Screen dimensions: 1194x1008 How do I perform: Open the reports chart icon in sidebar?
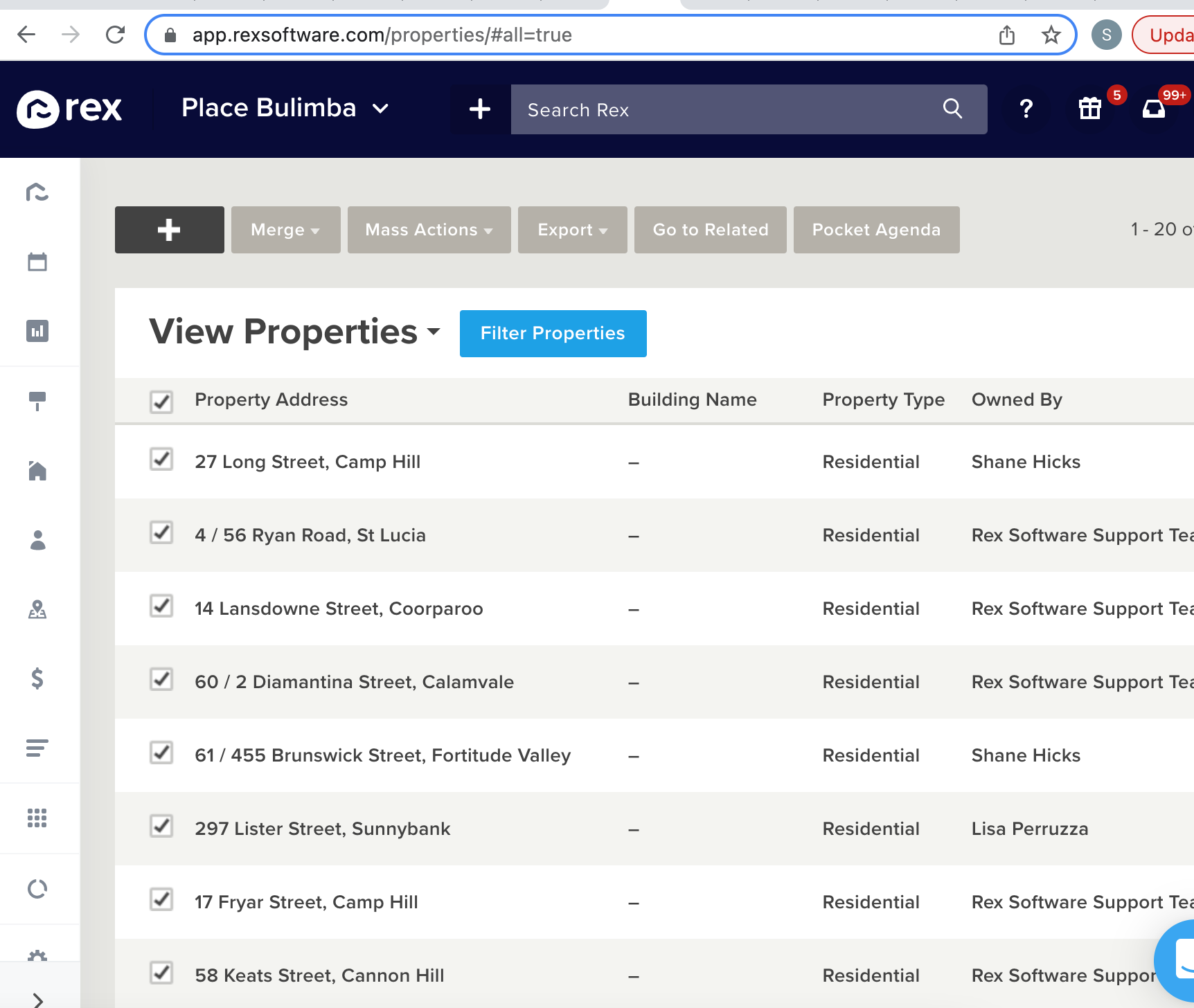point(37,331)
